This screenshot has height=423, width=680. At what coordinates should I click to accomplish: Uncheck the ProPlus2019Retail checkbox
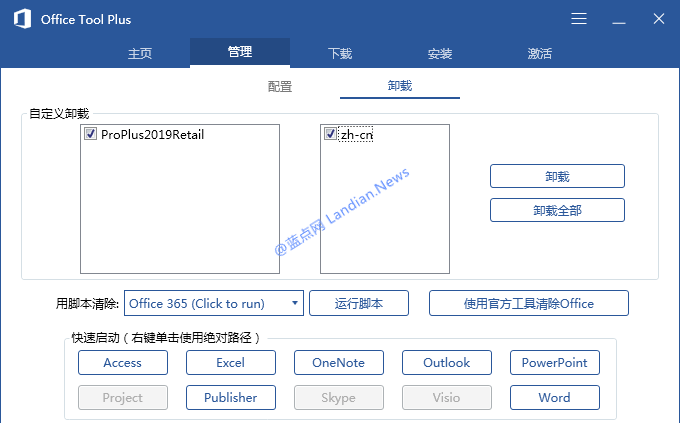[x=90, y=134]
